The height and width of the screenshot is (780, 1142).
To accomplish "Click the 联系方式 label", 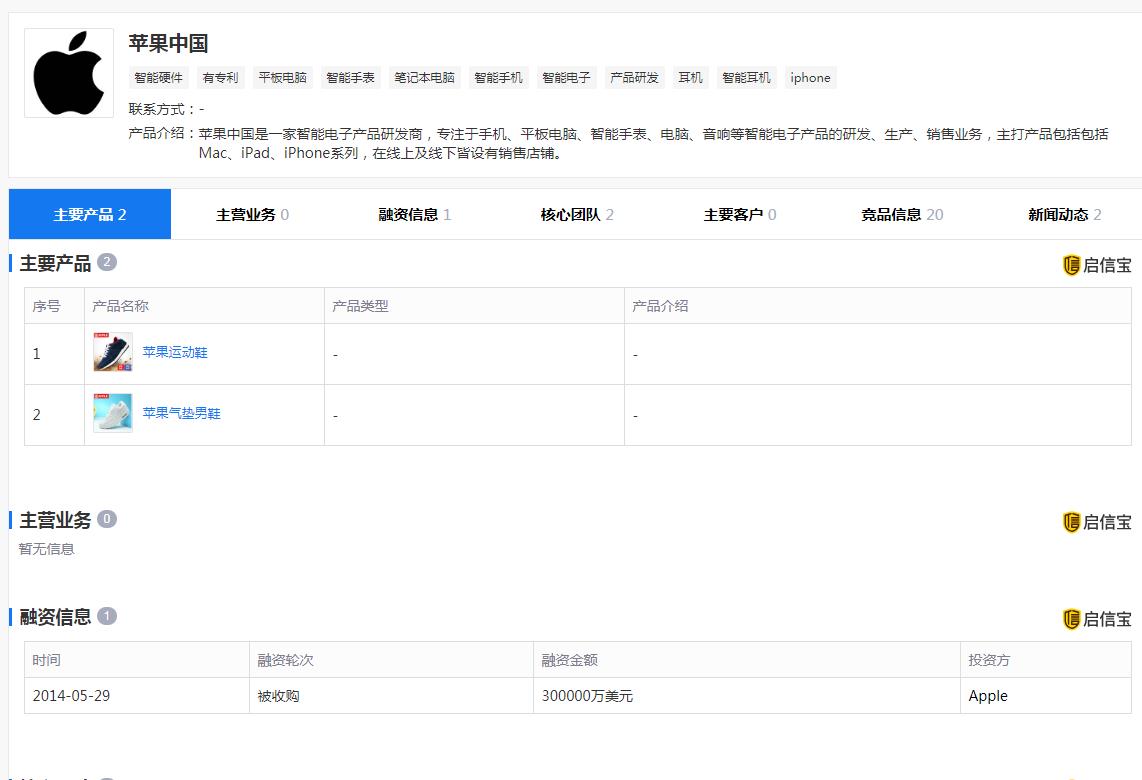I will coord(160,109).
